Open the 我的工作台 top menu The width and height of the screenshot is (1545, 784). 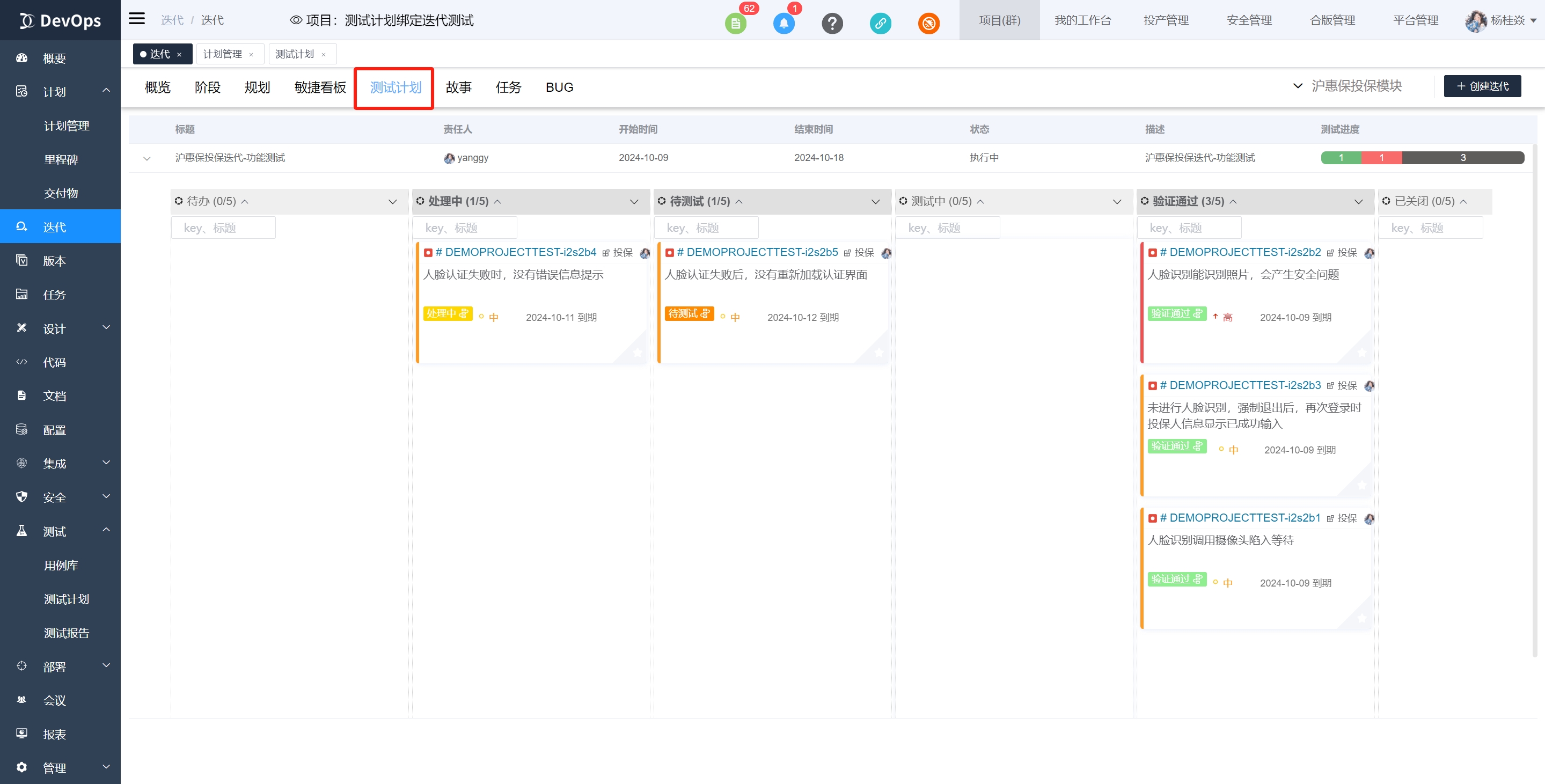click(x=1082, y=20)
